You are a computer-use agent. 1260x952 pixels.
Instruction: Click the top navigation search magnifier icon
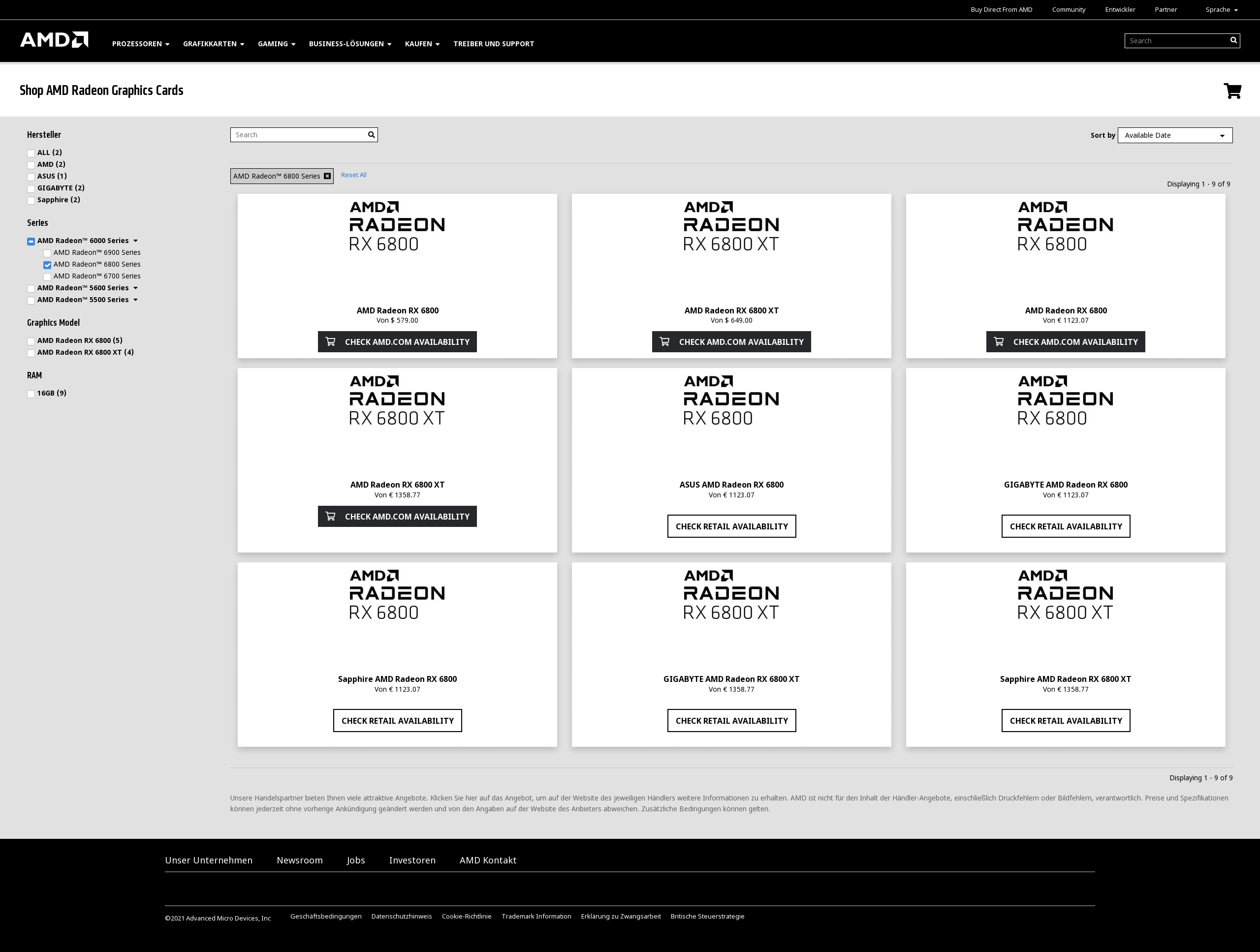pos(1233,40)
